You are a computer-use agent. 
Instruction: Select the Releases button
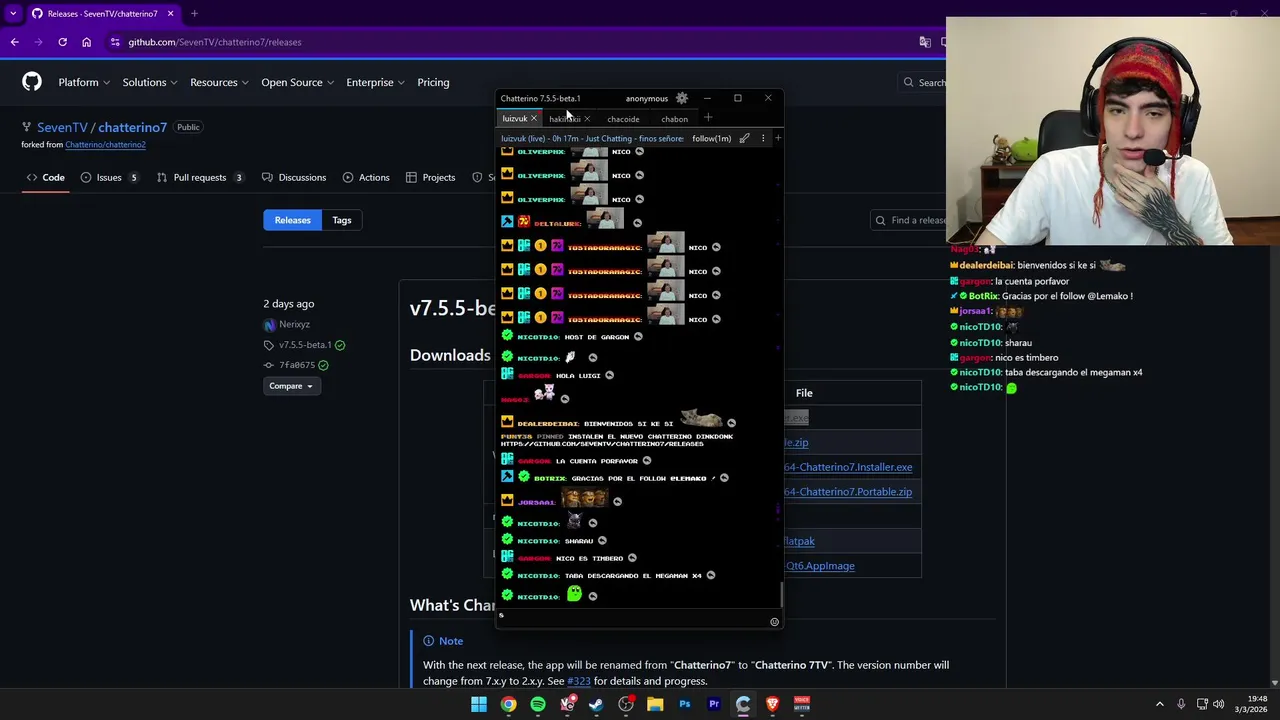(293, 220)
